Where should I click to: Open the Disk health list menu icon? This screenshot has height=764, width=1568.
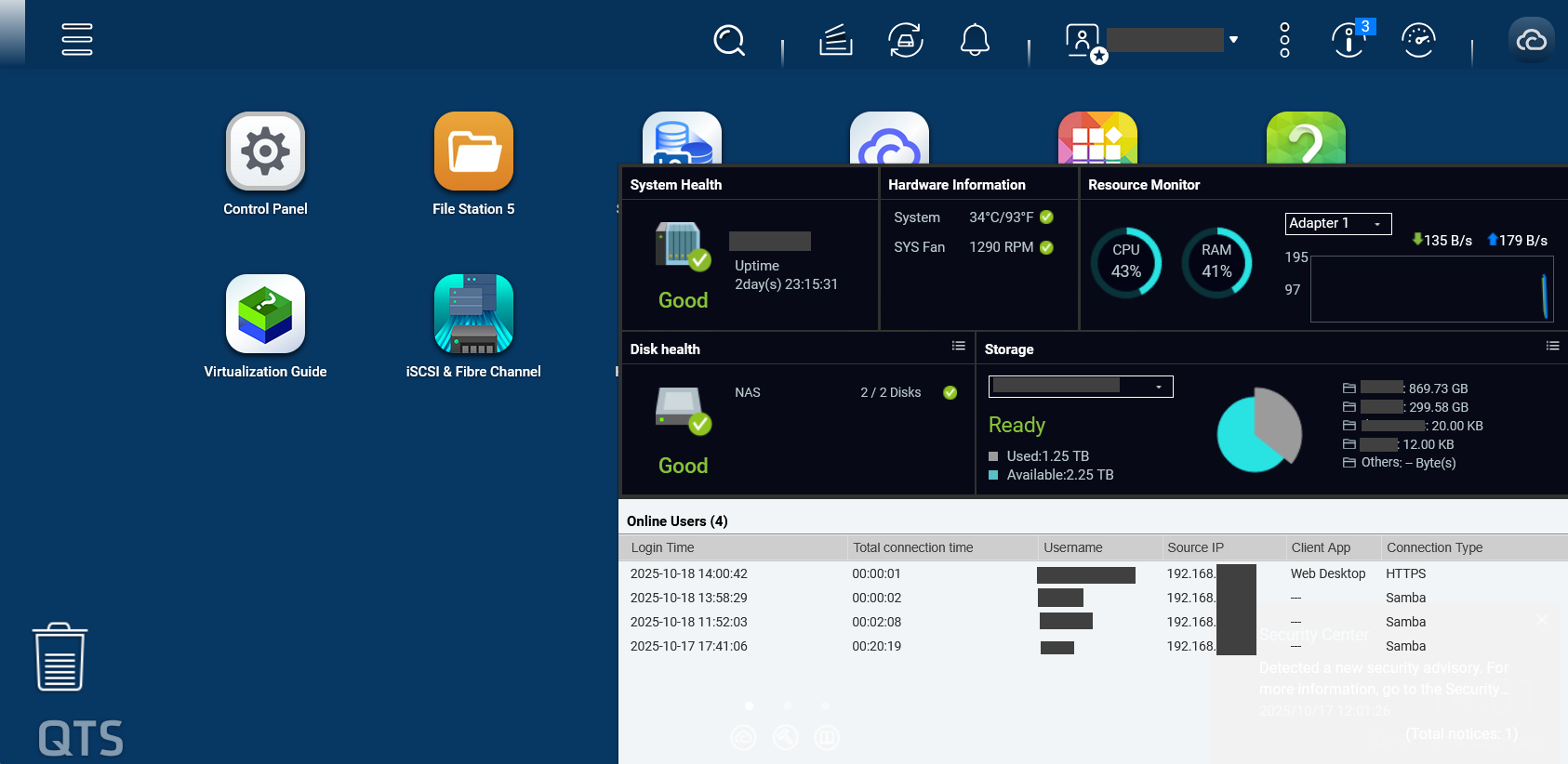958,346
